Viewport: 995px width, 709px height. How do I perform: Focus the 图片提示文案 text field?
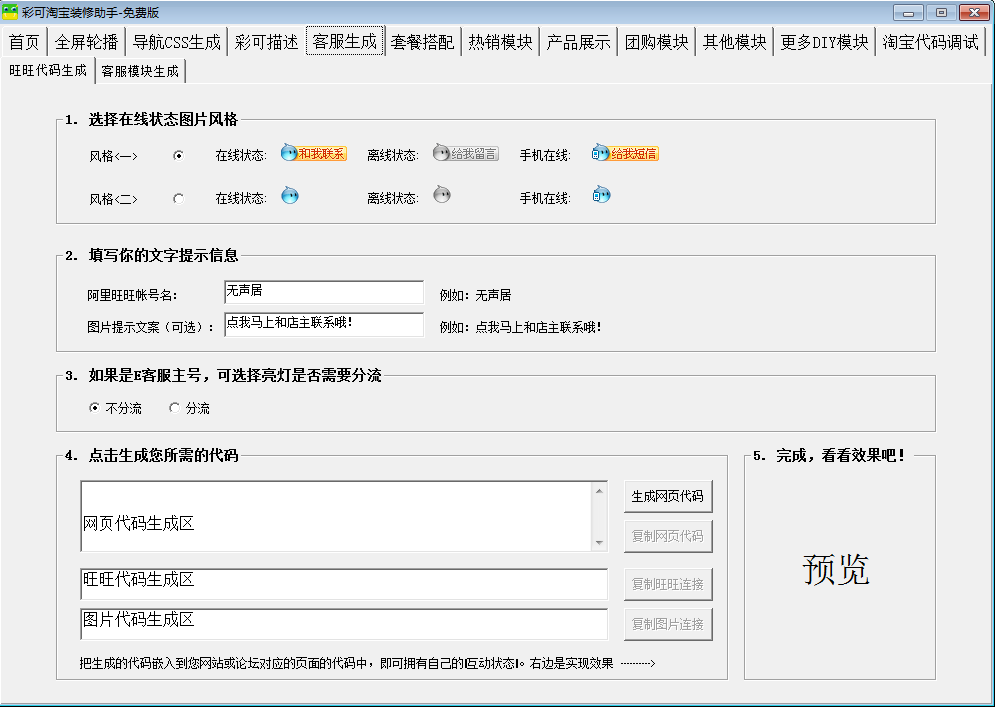324,325
